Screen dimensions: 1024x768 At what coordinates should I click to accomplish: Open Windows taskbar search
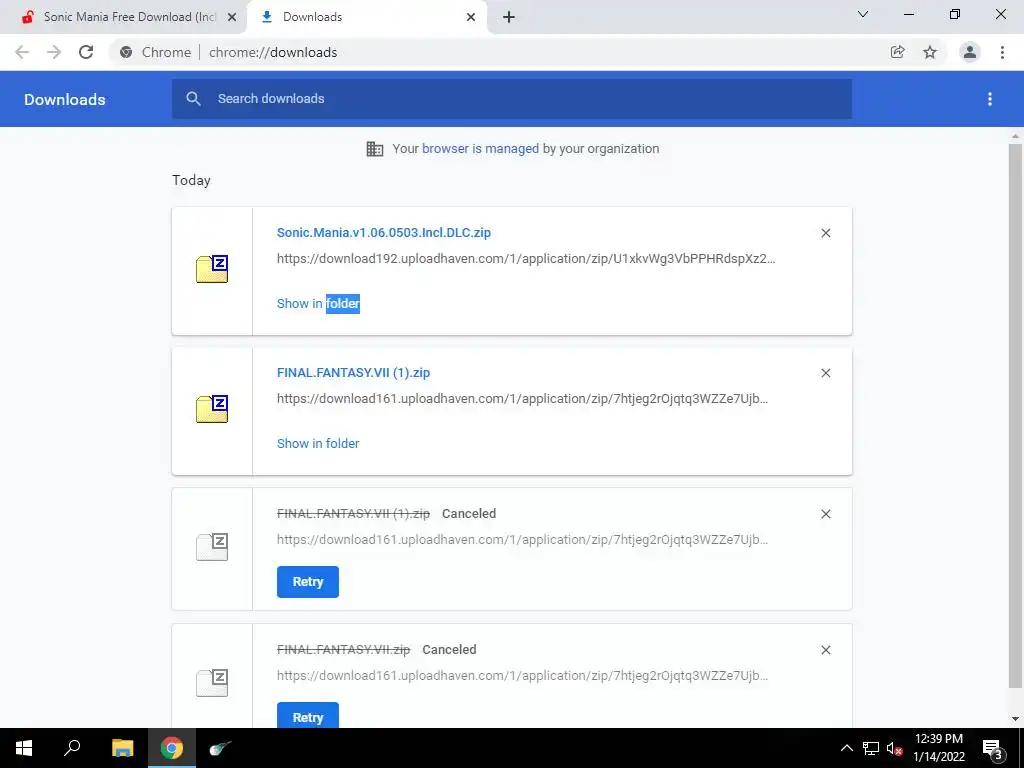coord(72,748)
